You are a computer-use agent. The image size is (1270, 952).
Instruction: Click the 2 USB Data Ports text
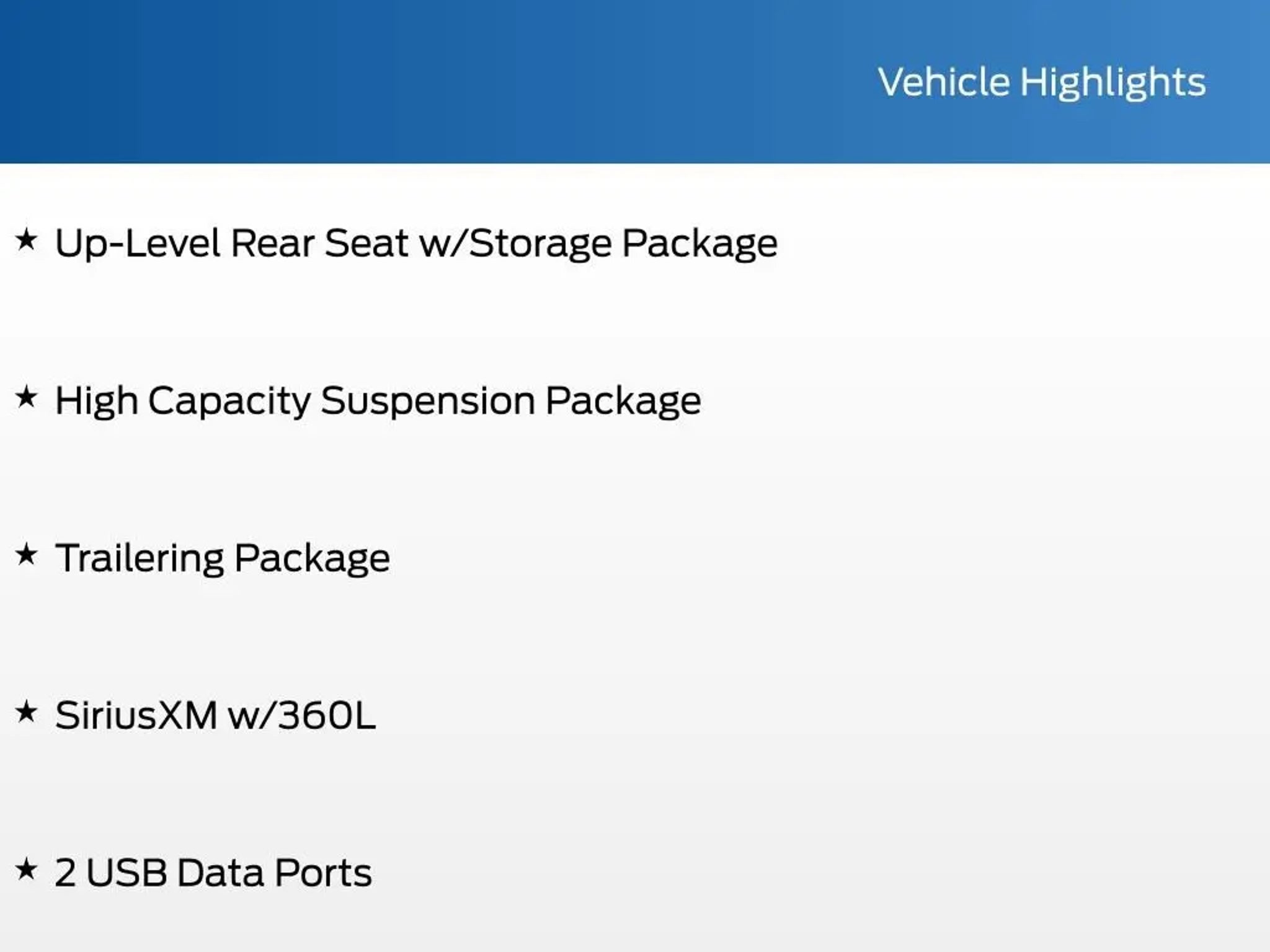(x=213, y=873)
